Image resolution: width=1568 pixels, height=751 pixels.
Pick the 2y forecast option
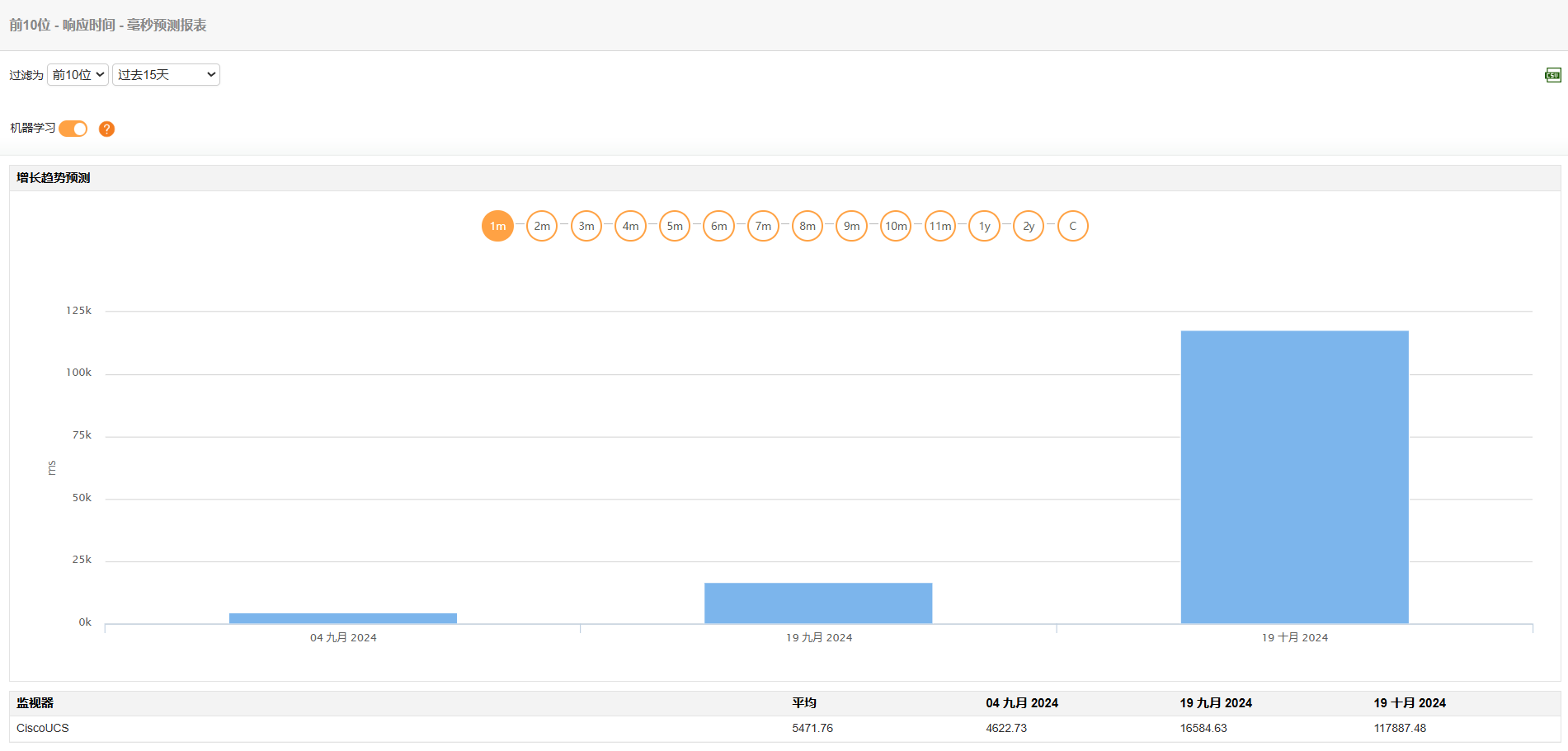click(x=1029, y=226)
